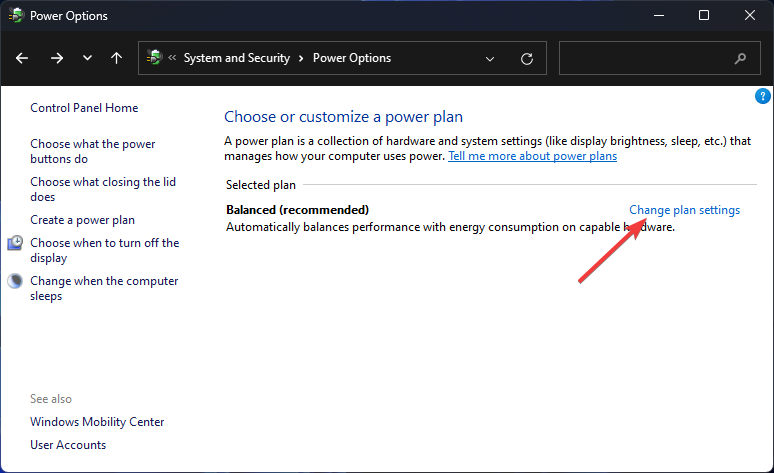Open Change when the computer sleeps
This screenshot has height=473, width=774.
[x=104, y=288]
